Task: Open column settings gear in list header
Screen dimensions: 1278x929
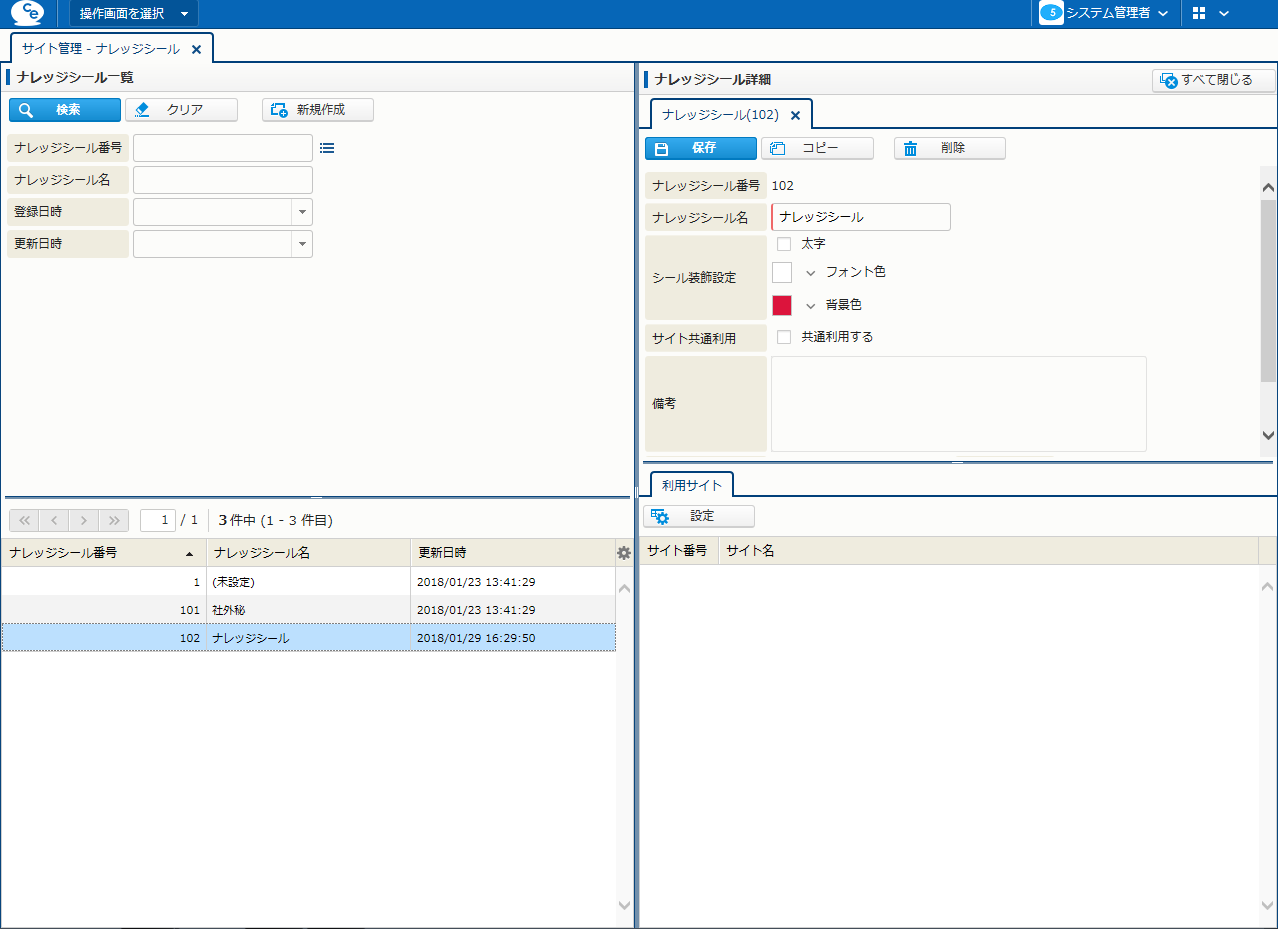Action: pos(624,553)
